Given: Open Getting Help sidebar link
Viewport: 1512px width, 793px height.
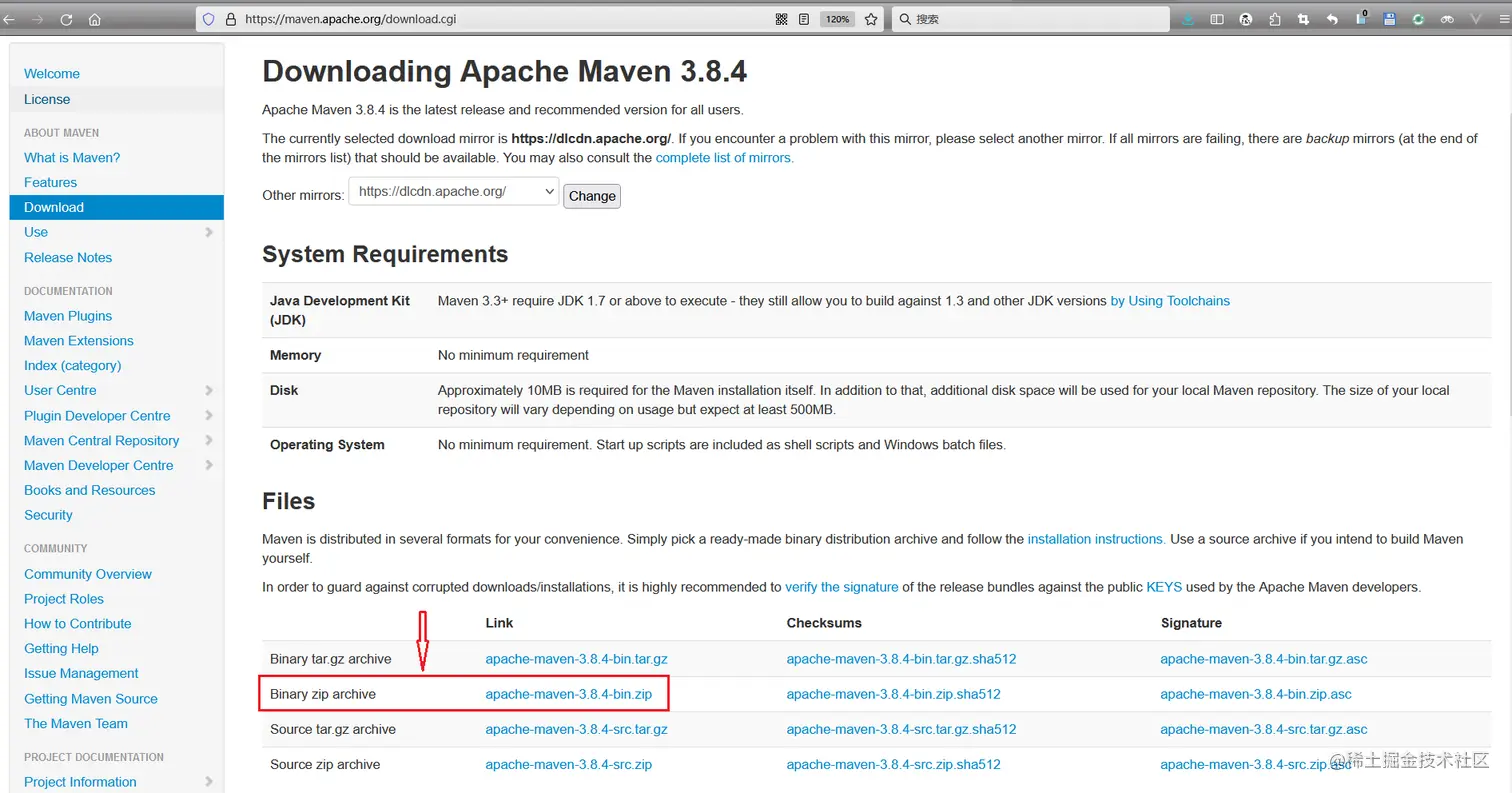Looking at the screenshot, I should [x=61, y=649].
